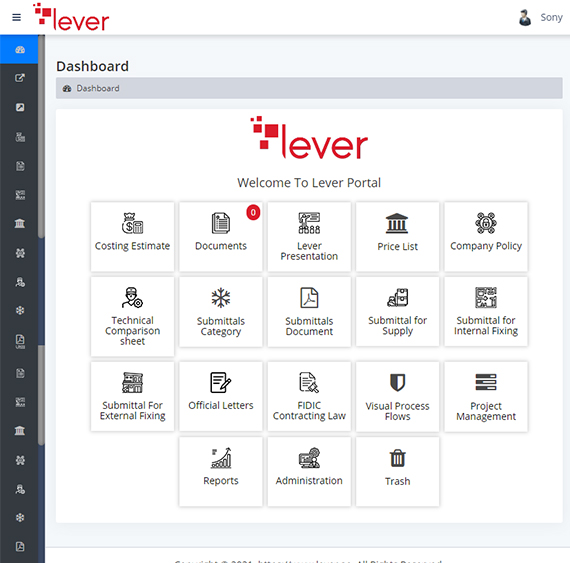This screenshot has width=570, height=563.
Task: Open the Costing Estimate tile
Action: pyautogui.click(x=132, y=237)
